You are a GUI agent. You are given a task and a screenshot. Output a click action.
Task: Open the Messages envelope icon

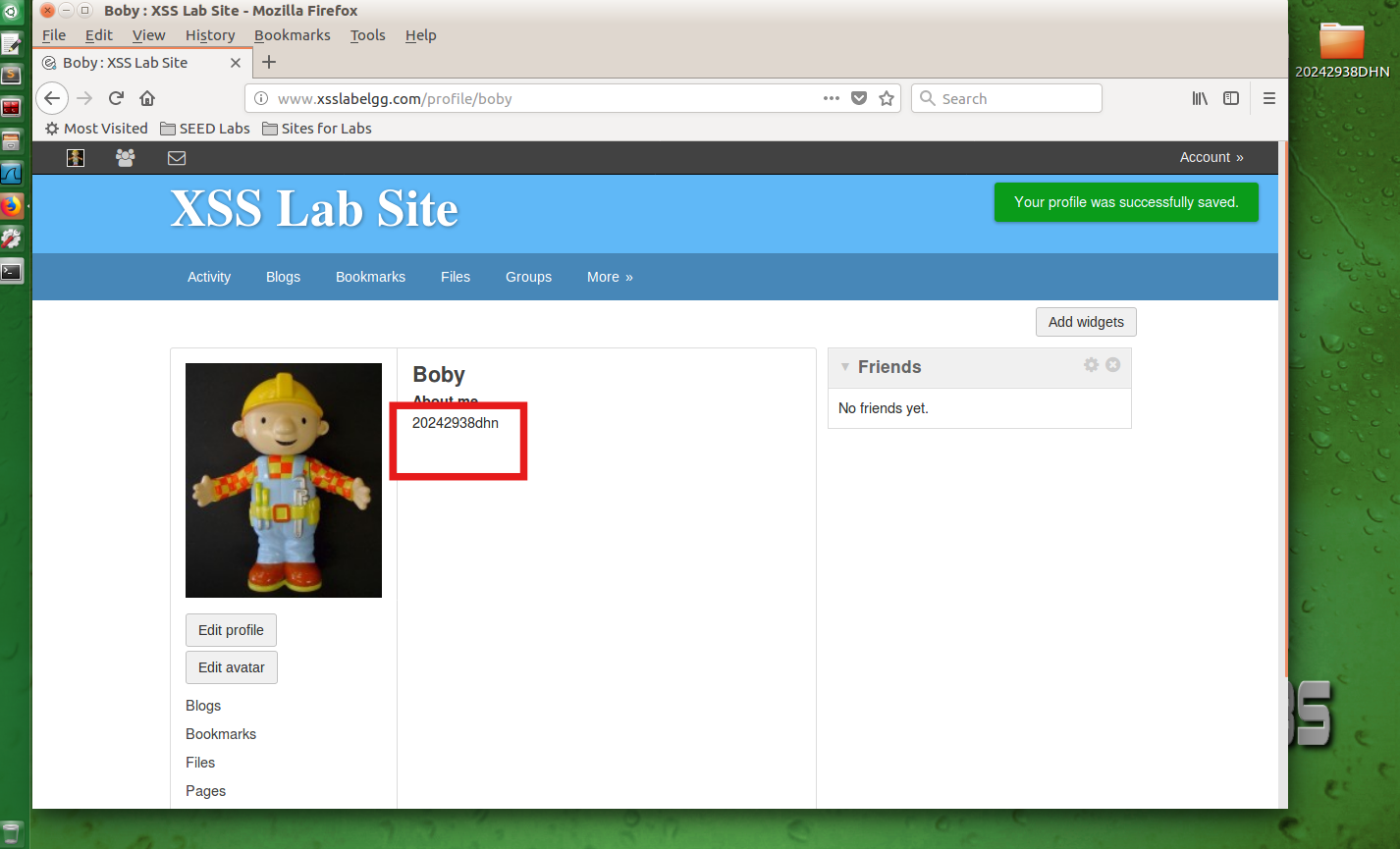[177, 157]
